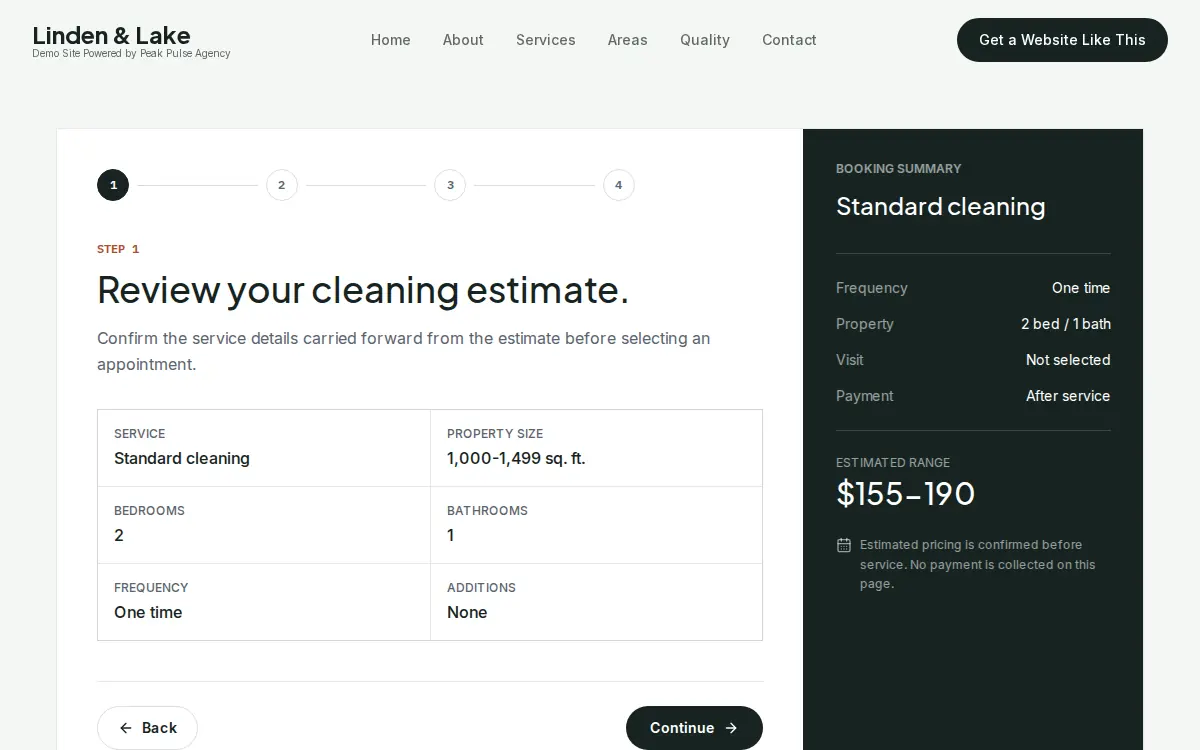1200x750 pixels.
Task: Click the 'Estimated pricing is confirmed' note
Action: pos(978,564)
